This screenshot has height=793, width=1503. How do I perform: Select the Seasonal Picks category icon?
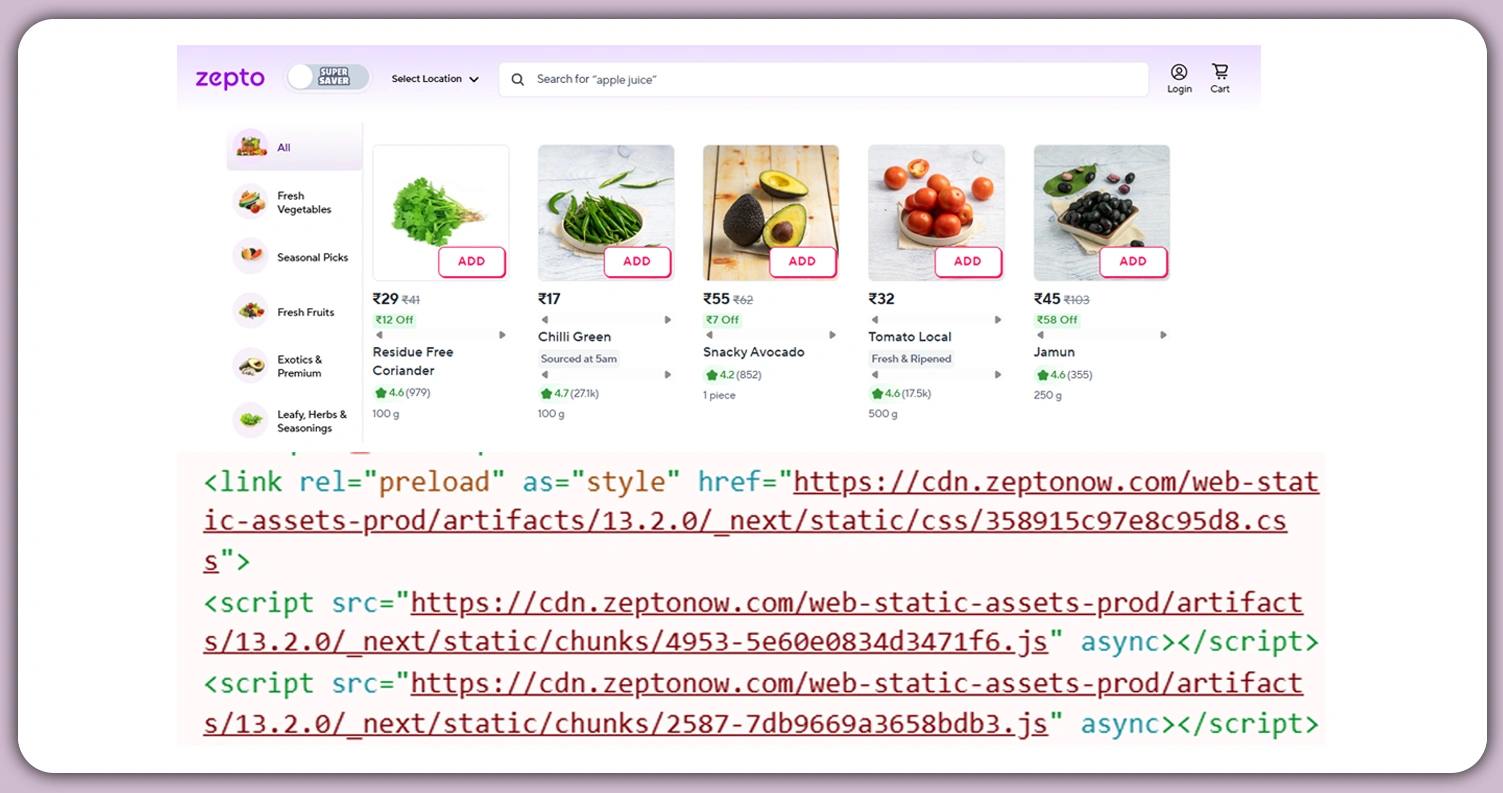point(249,256)
